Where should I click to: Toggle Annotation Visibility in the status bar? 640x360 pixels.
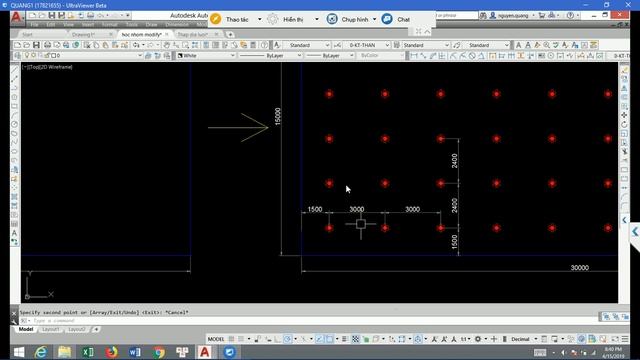(x=434, y=339)
